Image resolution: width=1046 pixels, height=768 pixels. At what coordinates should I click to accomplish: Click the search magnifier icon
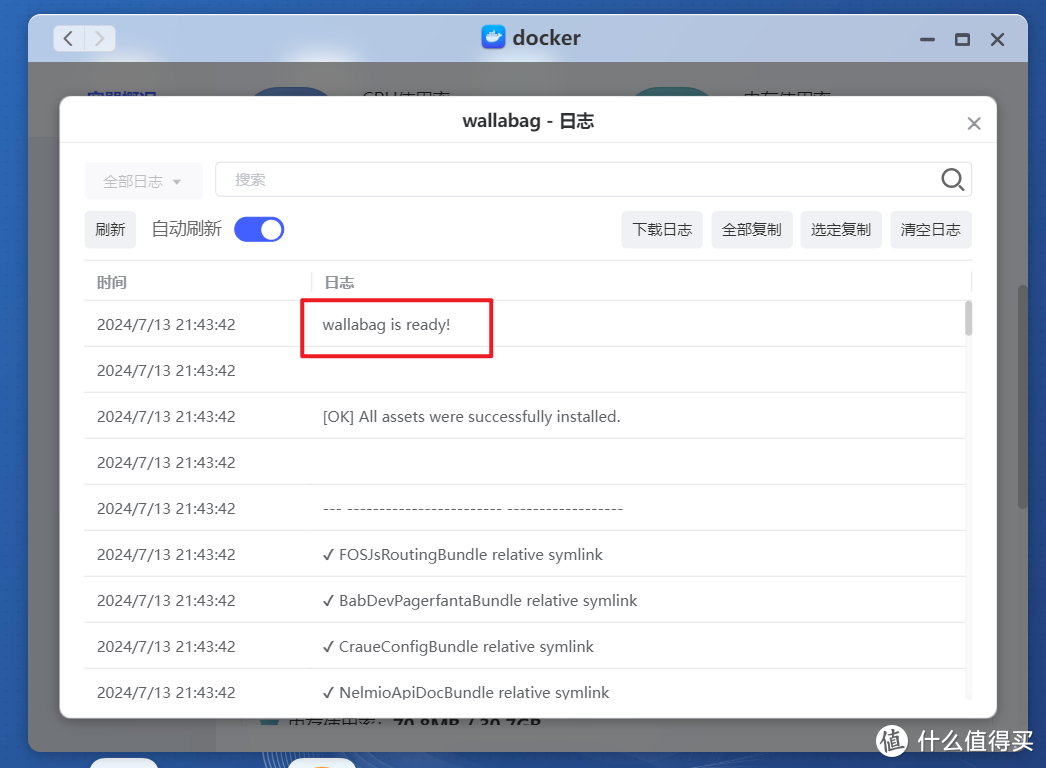click(951, 179)
